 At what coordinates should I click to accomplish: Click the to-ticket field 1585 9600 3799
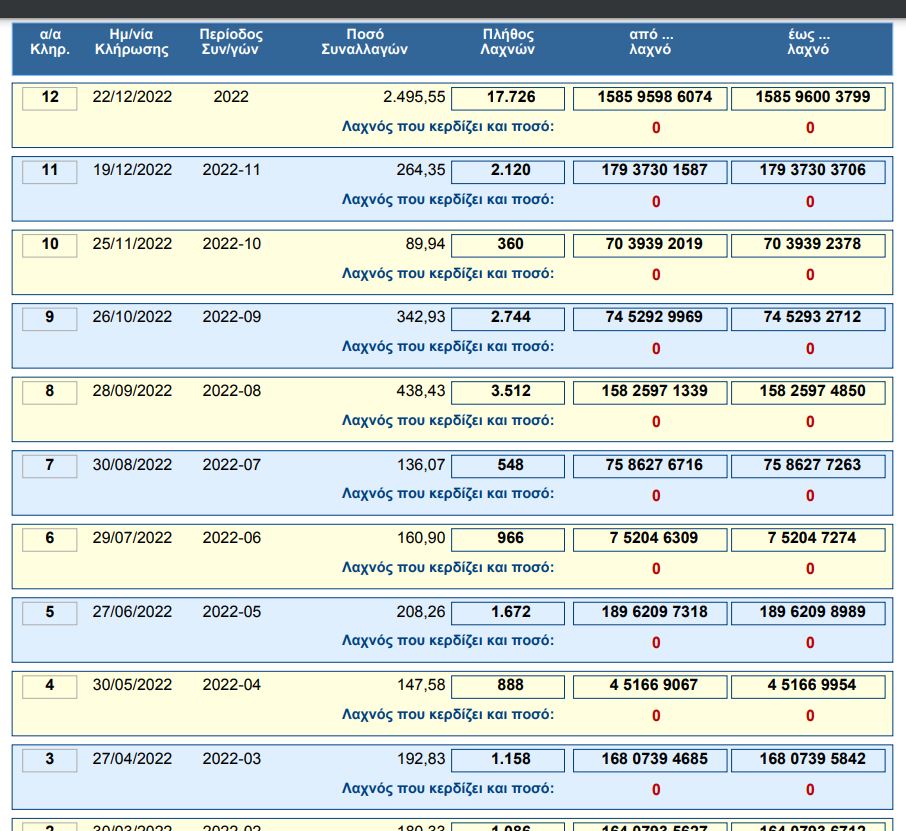pyautogui.click(x=808, y=98)
